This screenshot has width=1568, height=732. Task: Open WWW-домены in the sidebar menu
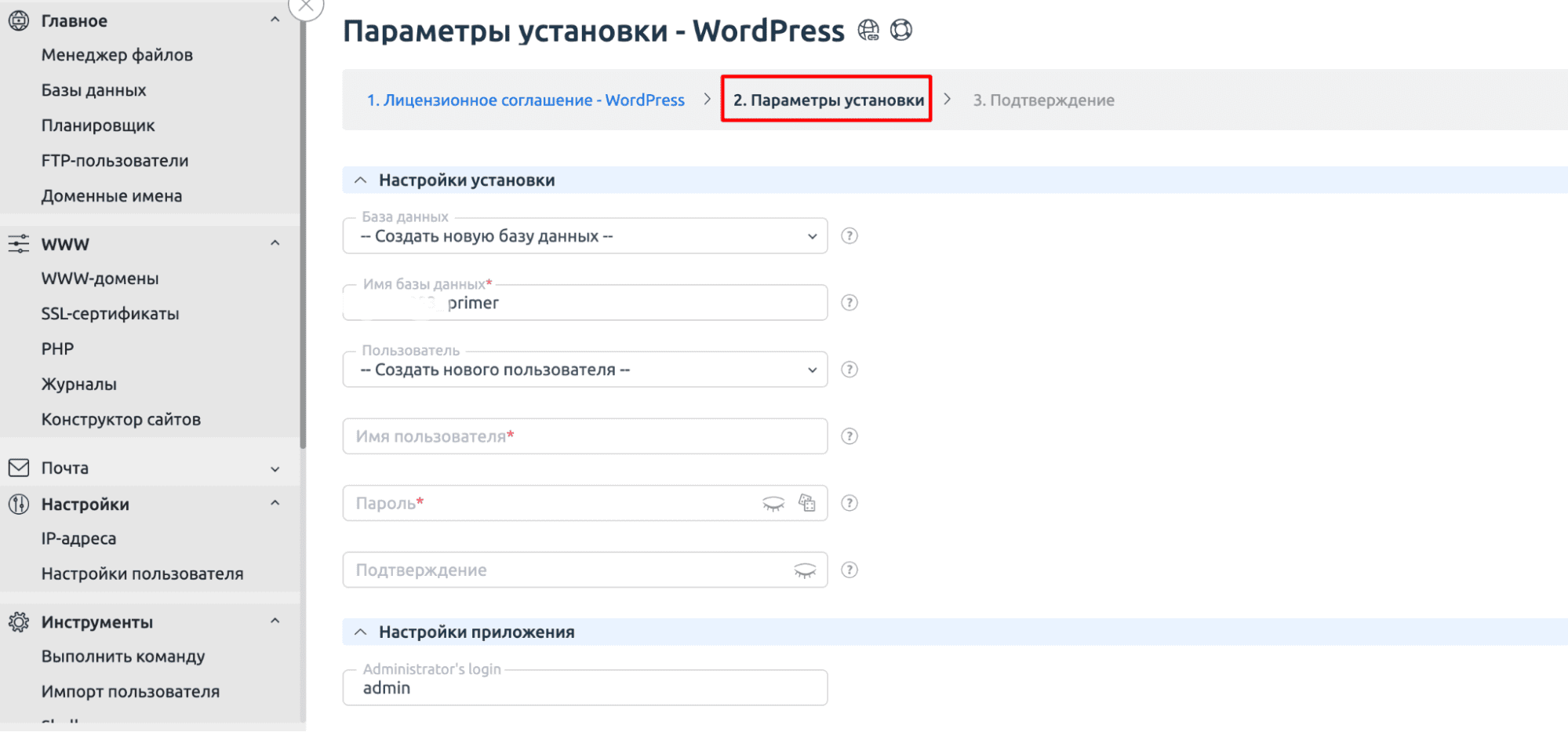100,278
